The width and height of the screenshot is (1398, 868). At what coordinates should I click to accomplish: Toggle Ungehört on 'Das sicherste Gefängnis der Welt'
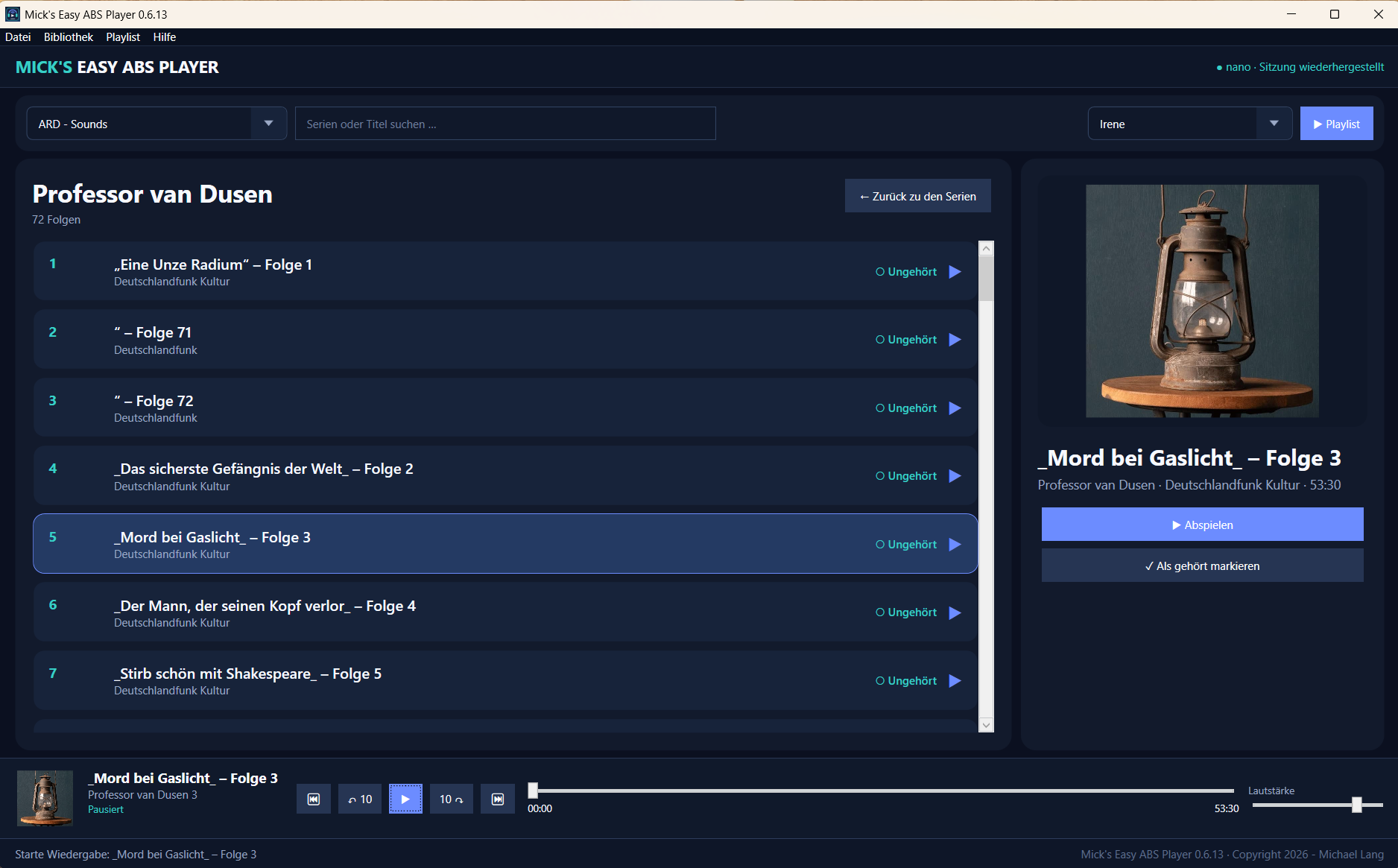pos(906,476)
